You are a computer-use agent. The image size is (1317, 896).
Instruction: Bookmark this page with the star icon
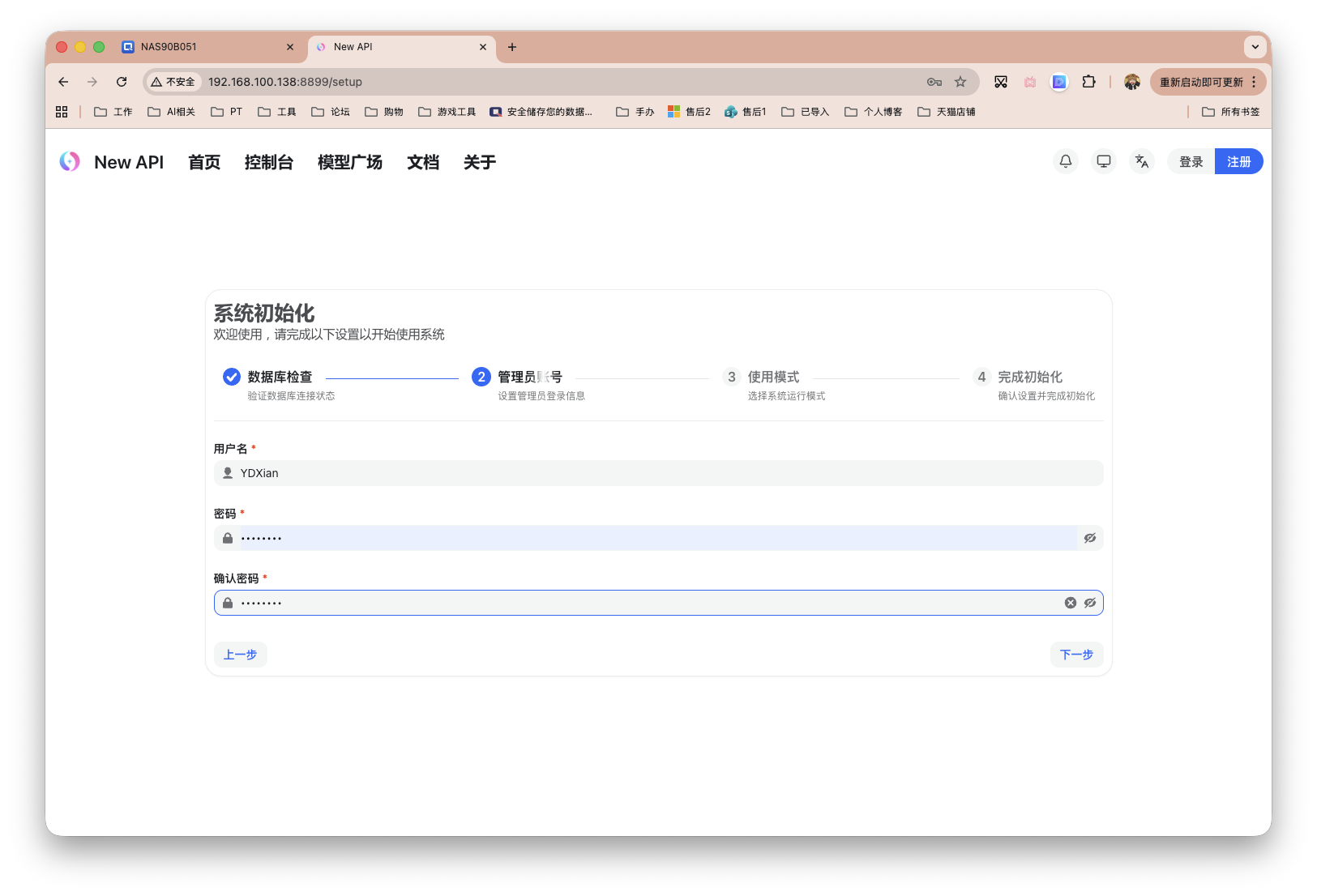[960, 81]
